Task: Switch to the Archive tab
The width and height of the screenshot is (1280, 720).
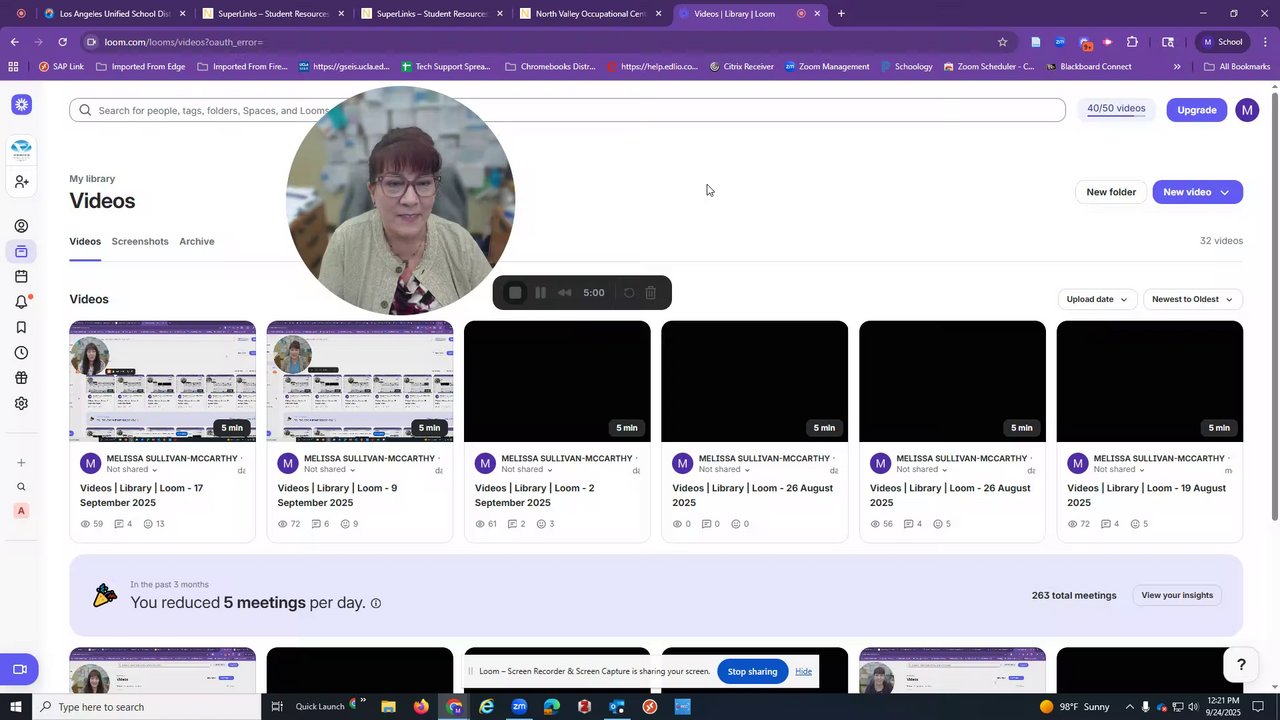Action: click(x=197, y=241)
